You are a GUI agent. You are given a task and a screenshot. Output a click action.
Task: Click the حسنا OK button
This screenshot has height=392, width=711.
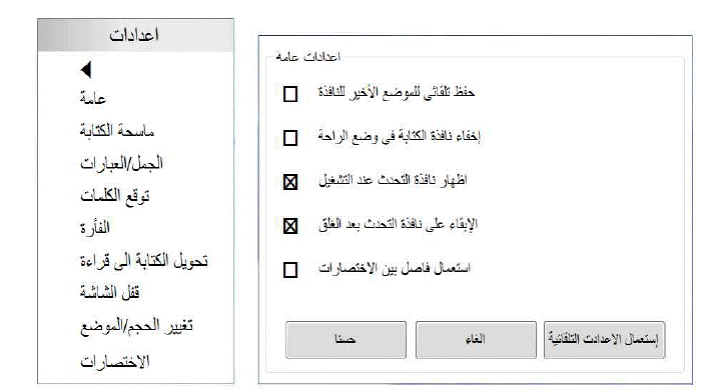click(x=346, y=340)
